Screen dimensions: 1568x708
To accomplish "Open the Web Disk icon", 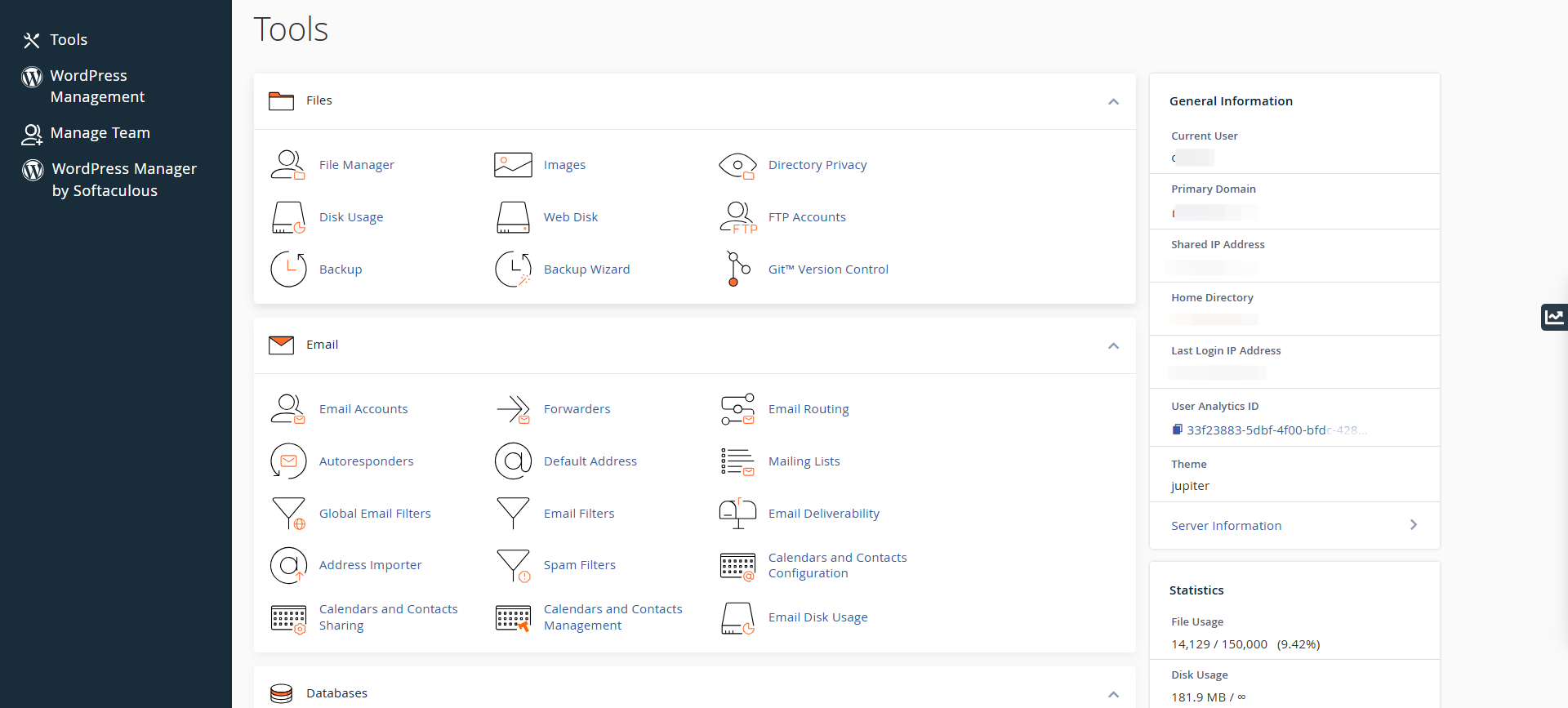I will [x=513, y=217].
